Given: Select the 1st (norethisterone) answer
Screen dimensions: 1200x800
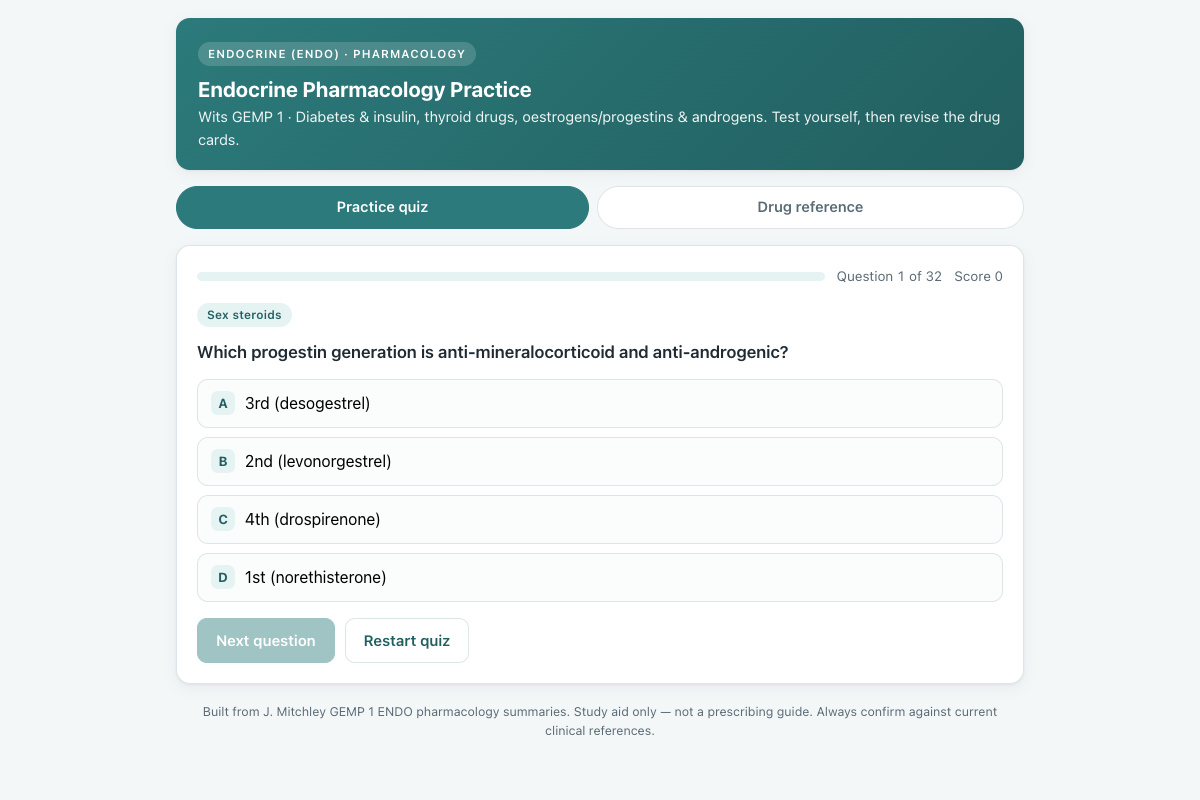Looking at the screenshot, I should 600,577.
